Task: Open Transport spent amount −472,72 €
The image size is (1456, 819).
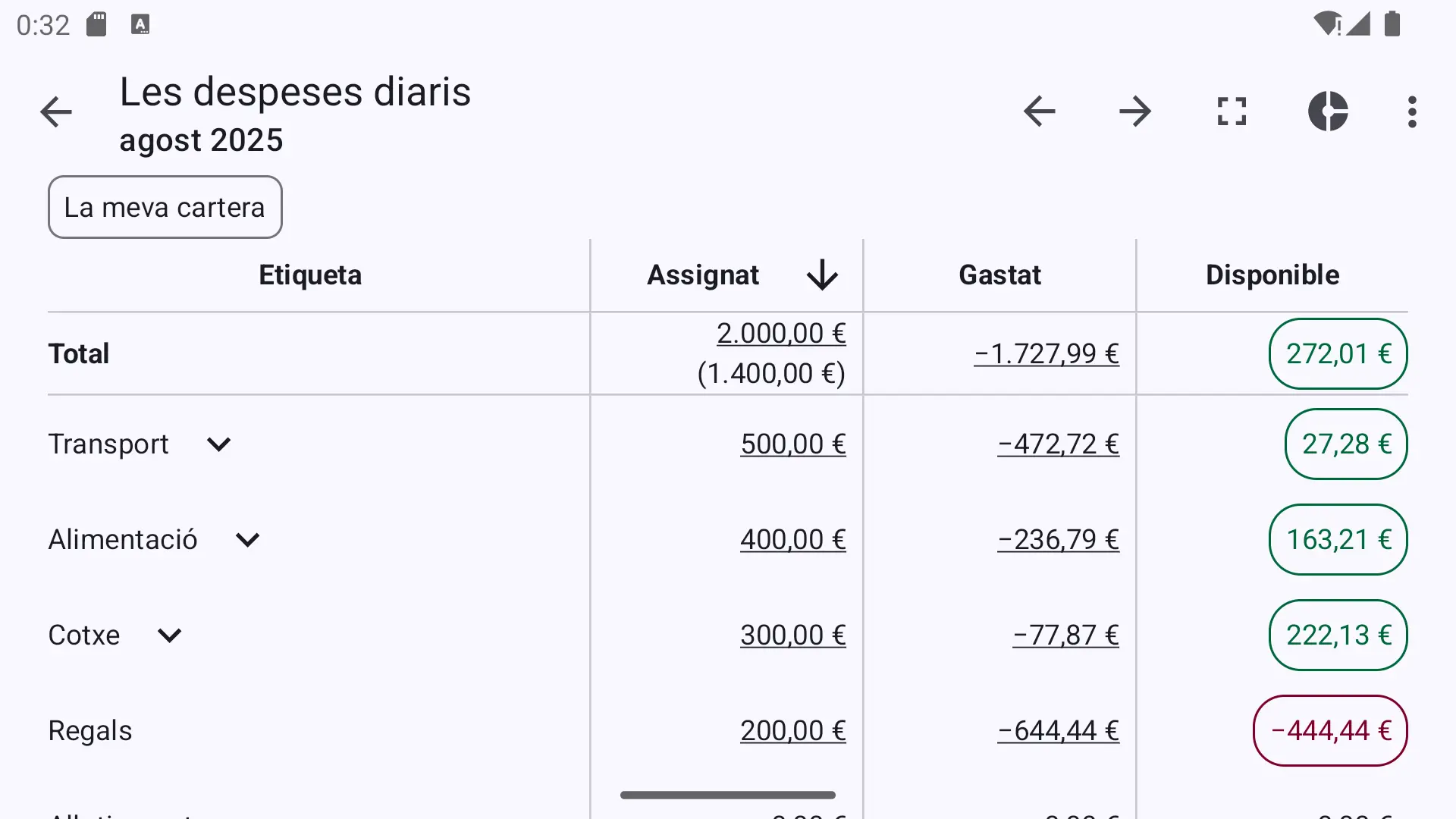Action: coord(1059,444)
